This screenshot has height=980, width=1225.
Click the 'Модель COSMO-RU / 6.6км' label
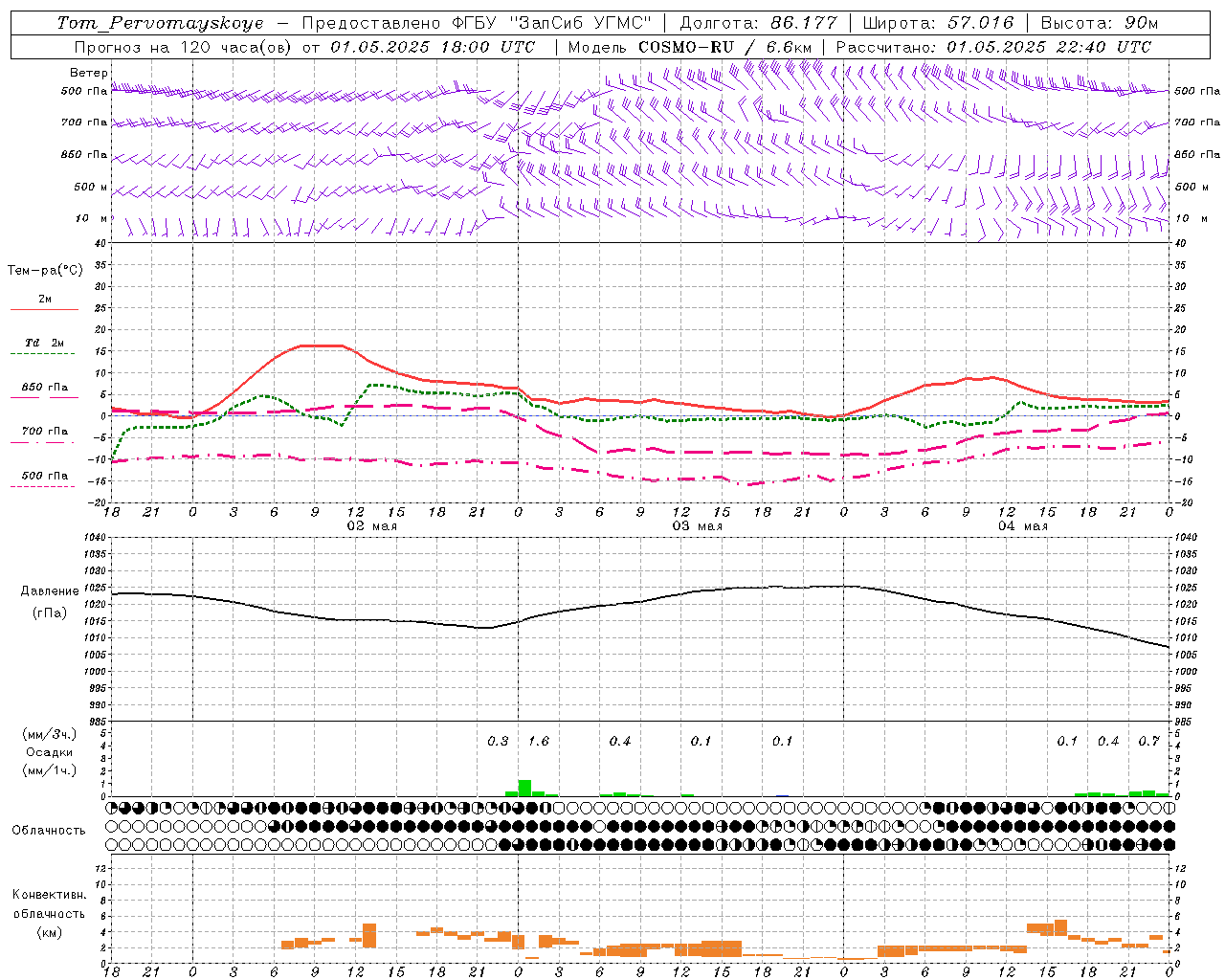(690, 47)
